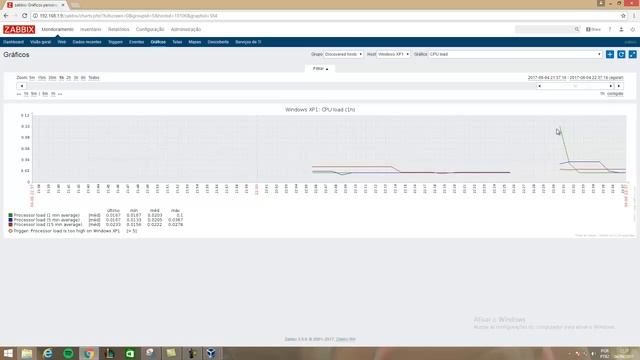This screenshot has width=640, height=360.
Task: Go back using the browser back arrow
Action: pos(6,16)
